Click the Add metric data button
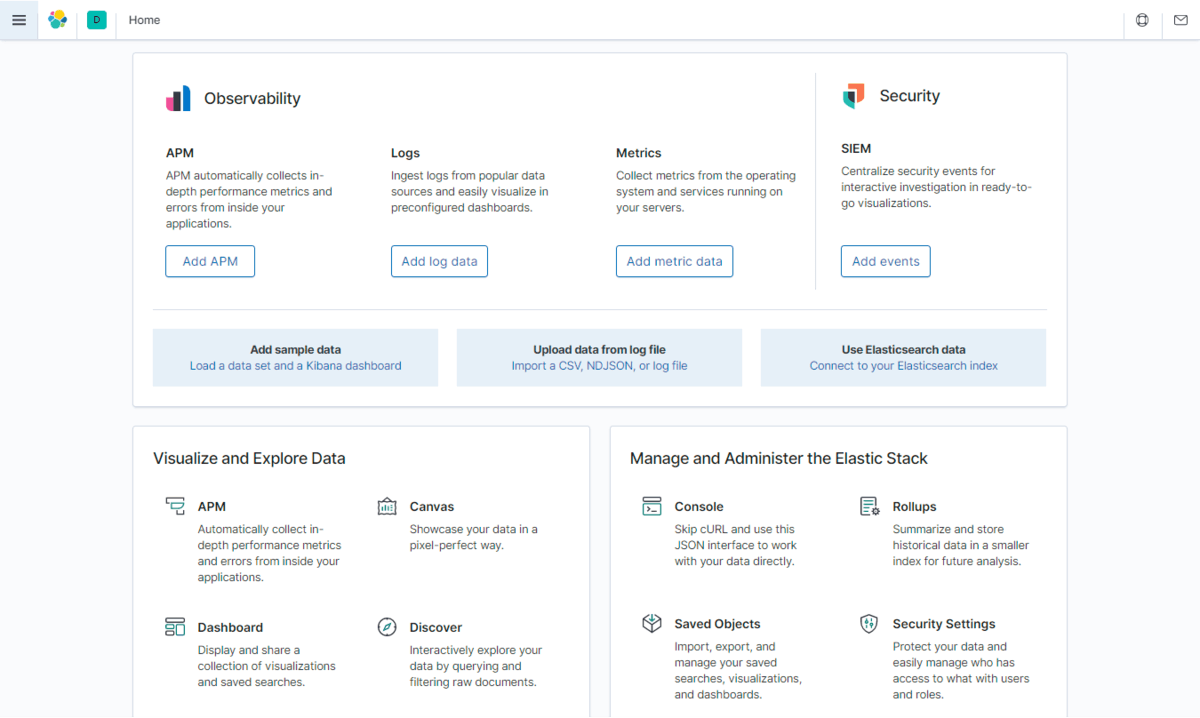Image resolution: width=1200 pixels, height=718 pixels. (674, 261)
